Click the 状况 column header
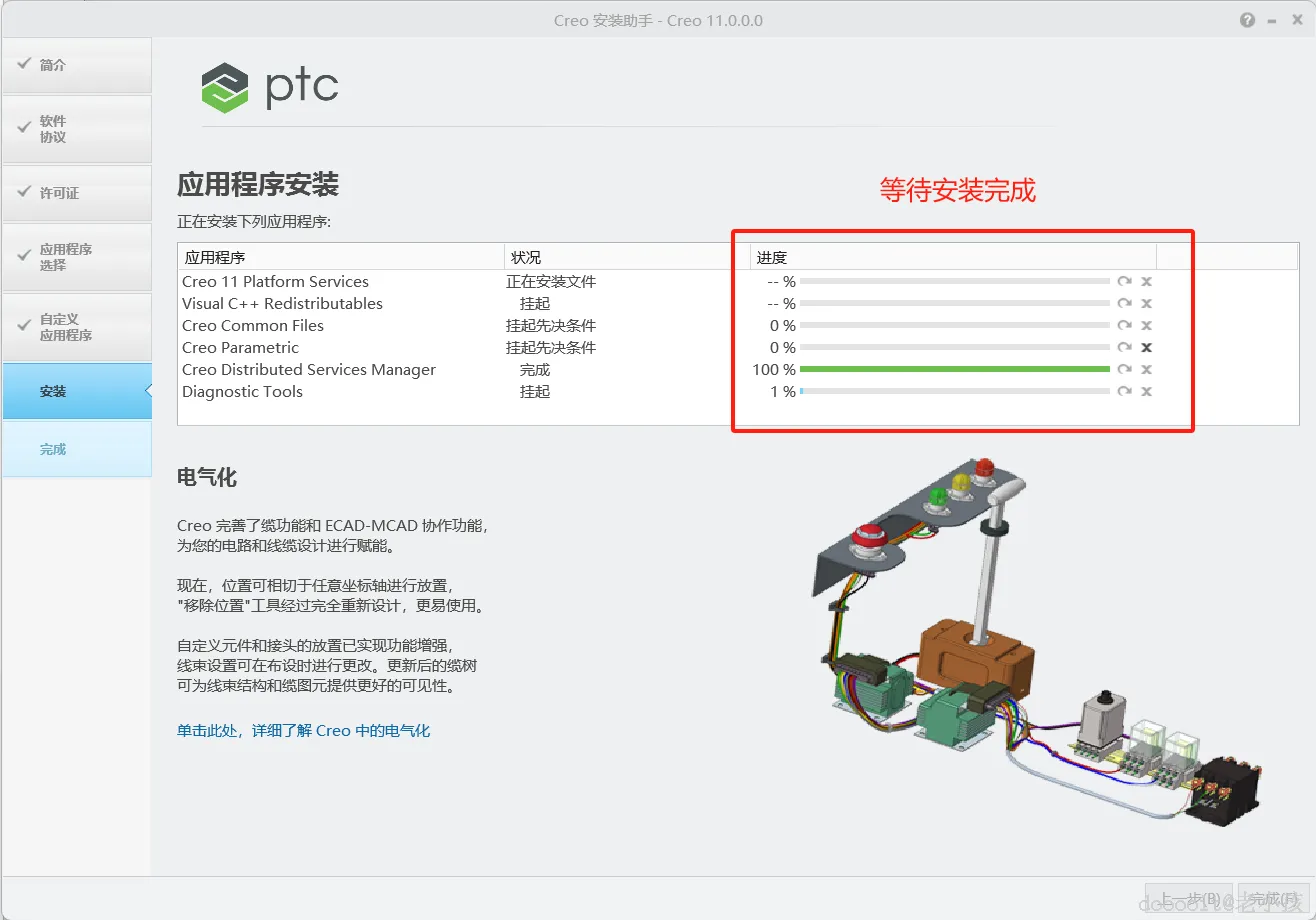The image size is (1316, 920). [x=628, y=257]
